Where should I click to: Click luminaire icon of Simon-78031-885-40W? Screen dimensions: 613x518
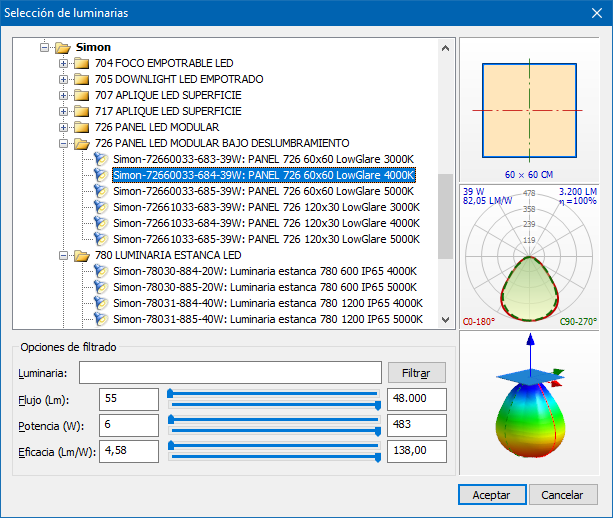click(101, 319)
